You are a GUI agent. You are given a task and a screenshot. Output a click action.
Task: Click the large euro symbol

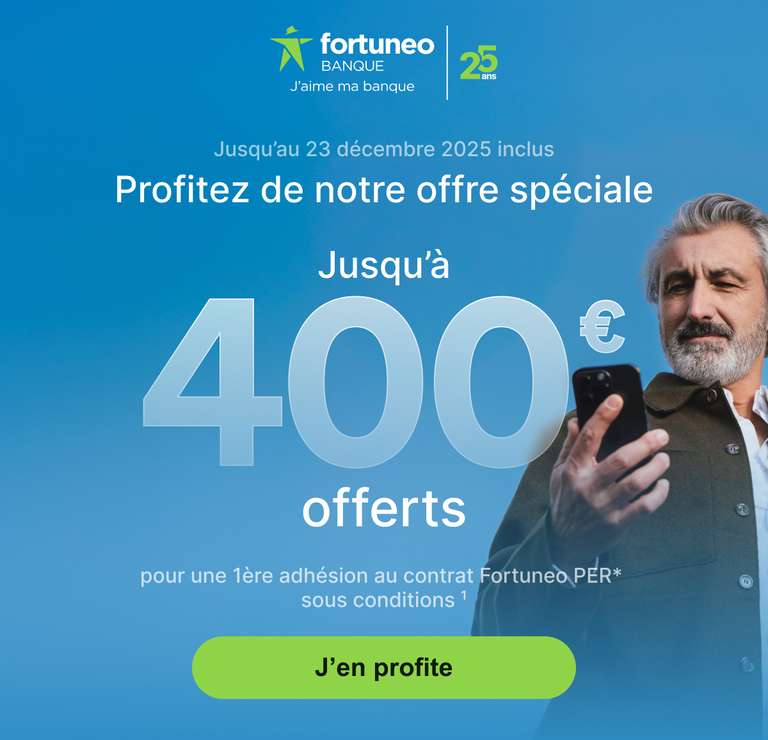[602, 326]
